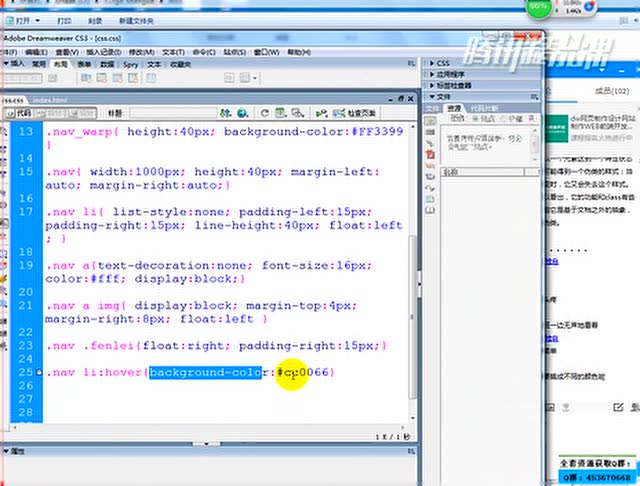Click the #FF3399 color value in code

click(x=377, y=131)
